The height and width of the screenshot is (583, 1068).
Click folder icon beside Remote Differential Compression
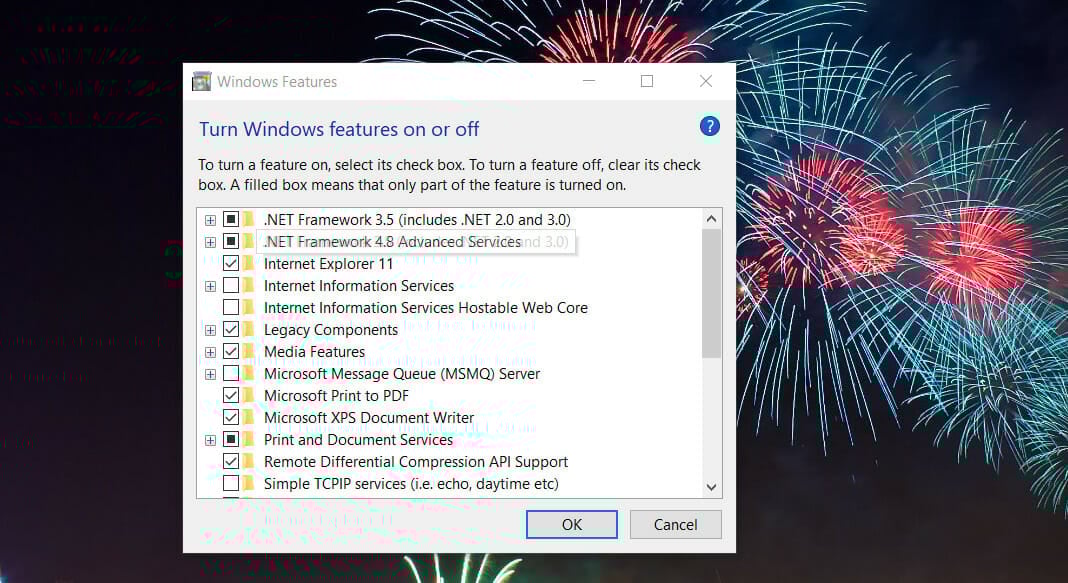pos(249,461)
